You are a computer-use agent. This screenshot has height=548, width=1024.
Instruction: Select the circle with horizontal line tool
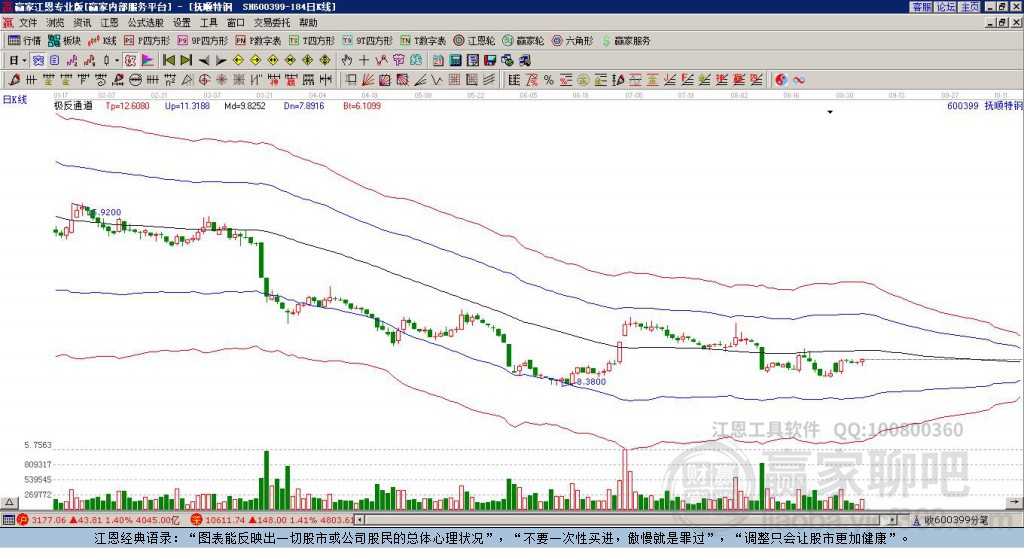(x=135, y=80)
